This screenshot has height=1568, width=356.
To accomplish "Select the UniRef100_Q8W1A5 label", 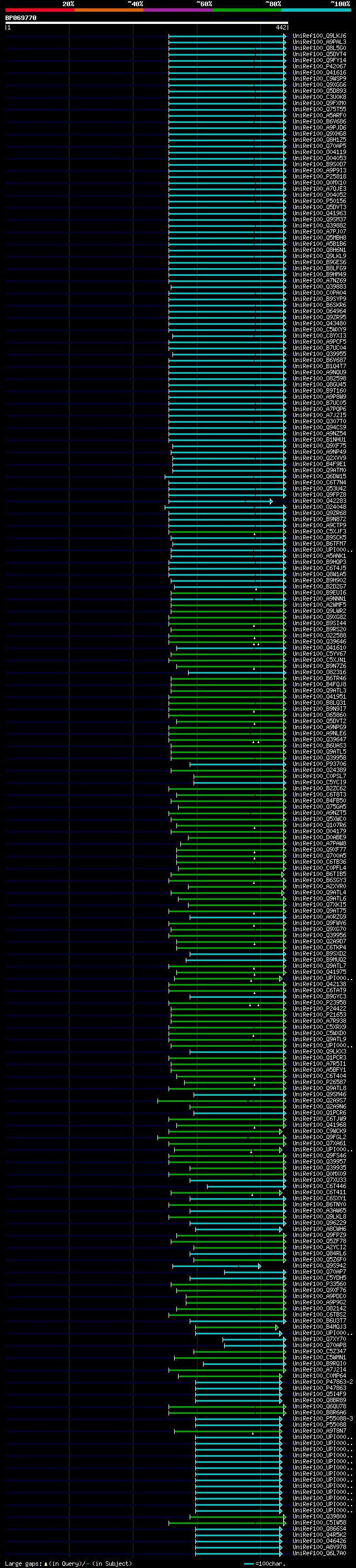I will 319,574.
